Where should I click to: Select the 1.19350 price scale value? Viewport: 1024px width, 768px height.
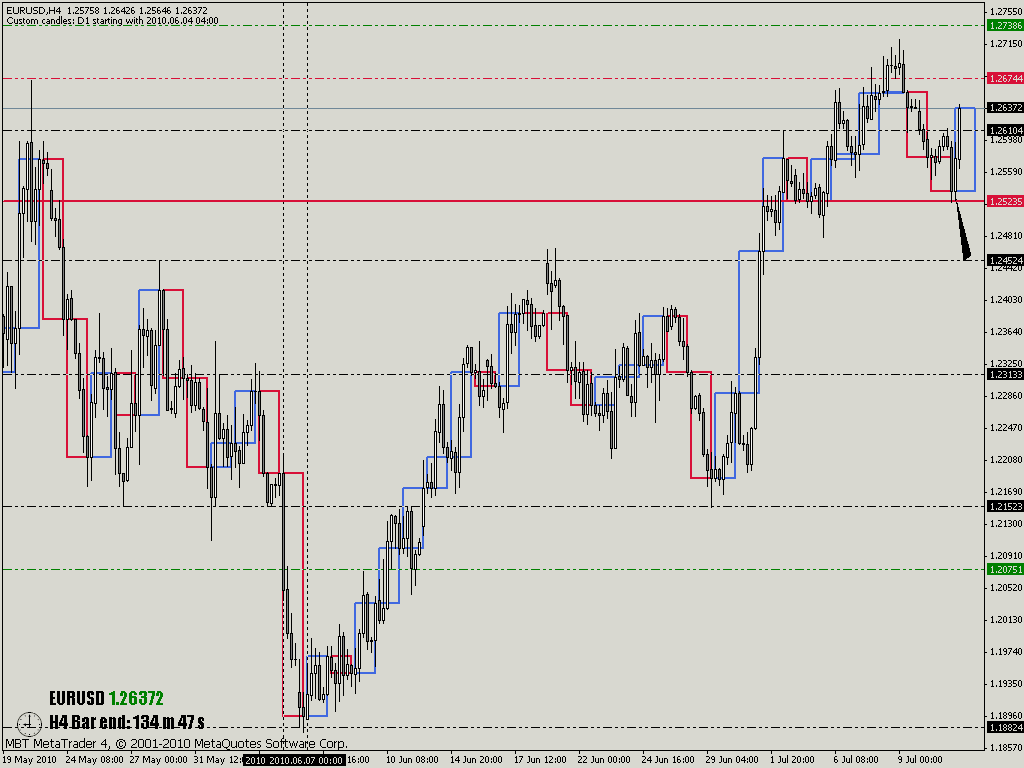[1006, 683]
